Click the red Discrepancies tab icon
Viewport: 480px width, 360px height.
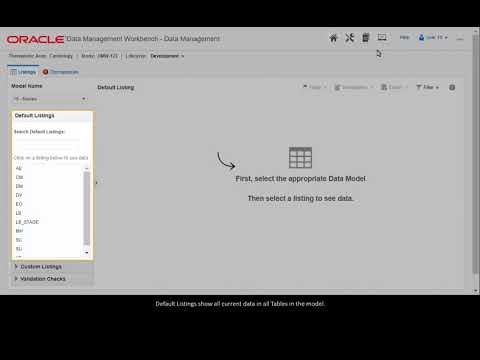(46, 72)
